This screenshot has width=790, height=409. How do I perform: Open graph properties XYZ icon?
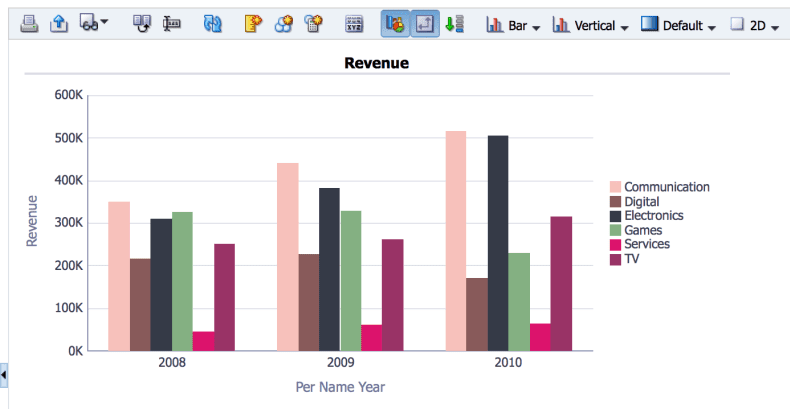coord(354,24)
